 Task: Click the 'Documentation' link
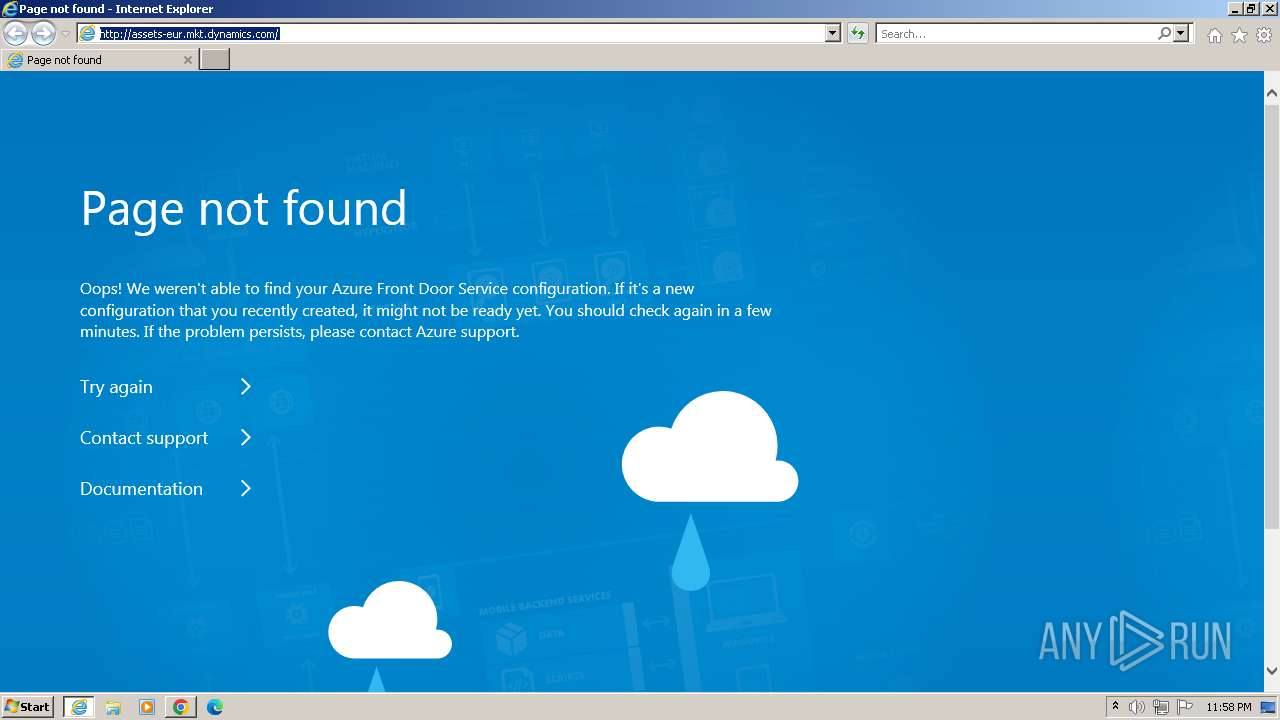click(141, 489)
